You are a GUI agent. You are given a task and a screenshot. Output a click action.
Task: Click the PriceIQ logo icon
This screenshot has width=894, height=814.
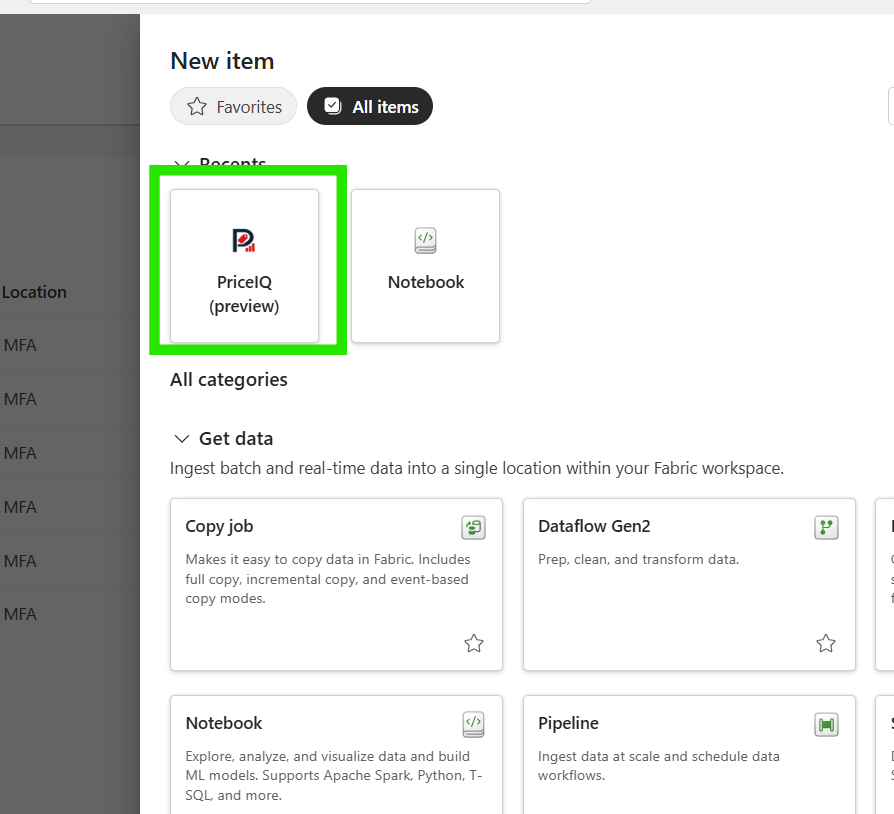(x=243, y=240)
